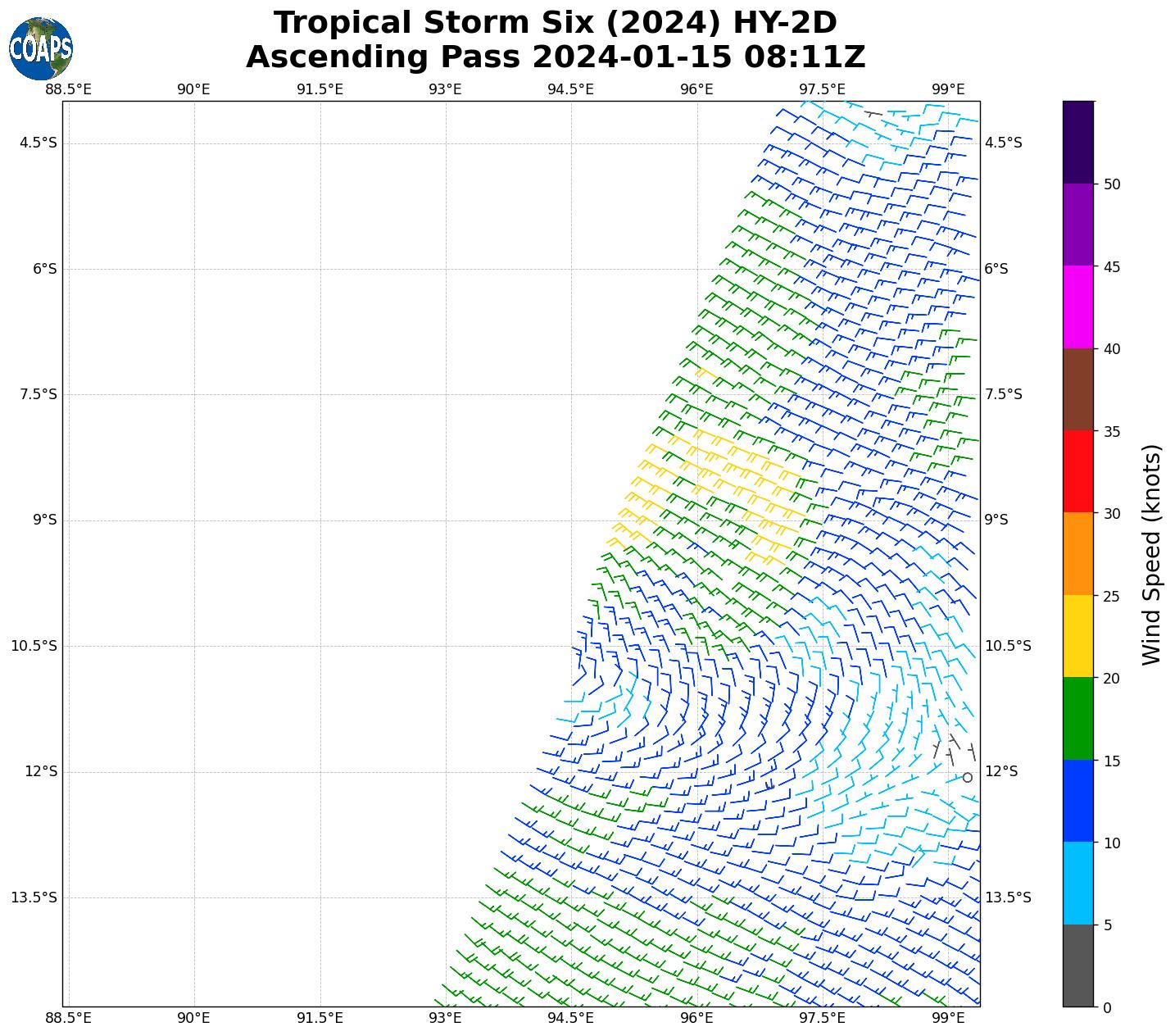Viewport: 1175px width, 1036px height.
Task: Click the light blue 5–10 knot band
Action: pyautogui.click(x=1077, y=883)
